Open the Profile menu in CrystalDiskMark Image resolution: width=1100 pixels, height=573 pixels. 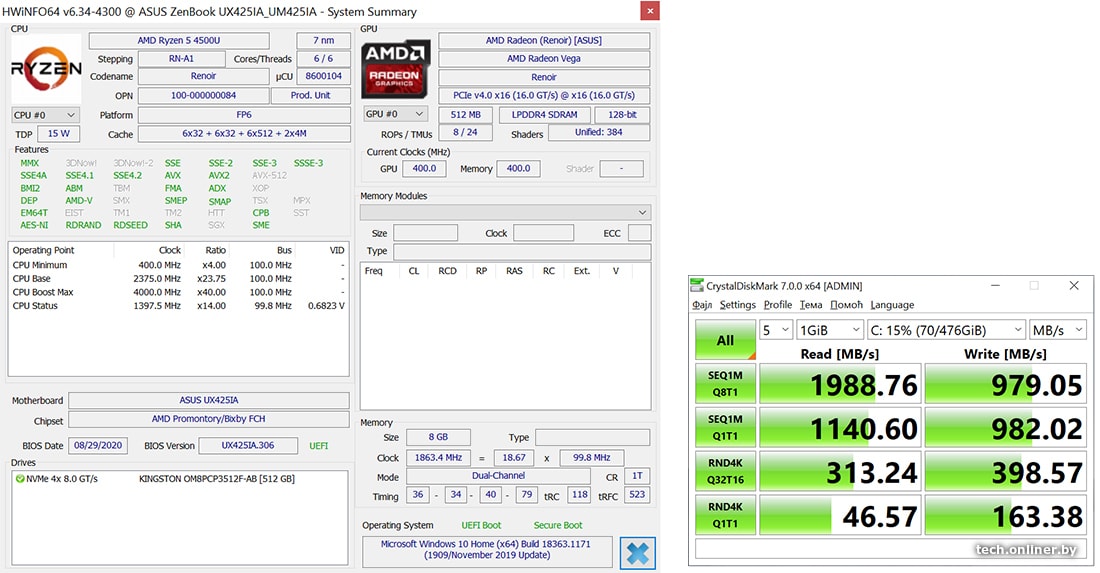(777, 305)
